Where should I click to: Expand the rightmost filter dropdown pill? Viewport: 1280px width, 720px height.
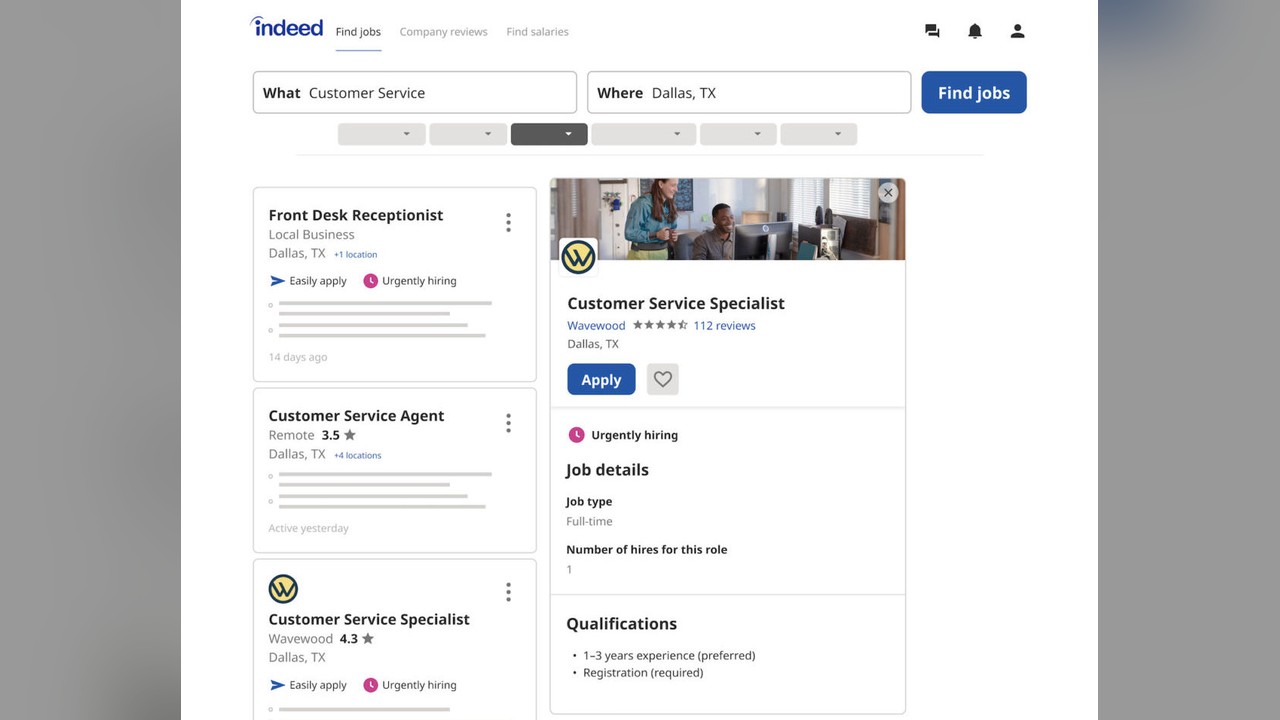pyautogui.click(x=818, y=134)
